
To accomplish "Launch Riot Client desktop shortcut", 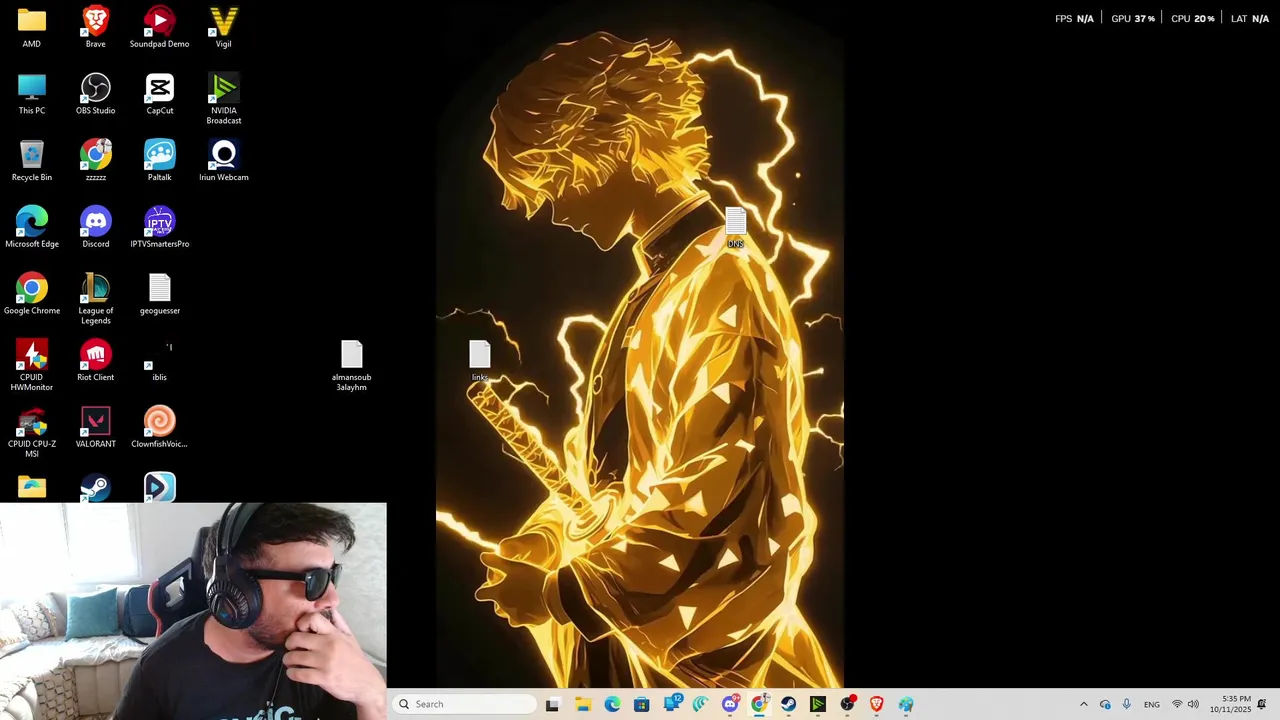I will [96, 362].
